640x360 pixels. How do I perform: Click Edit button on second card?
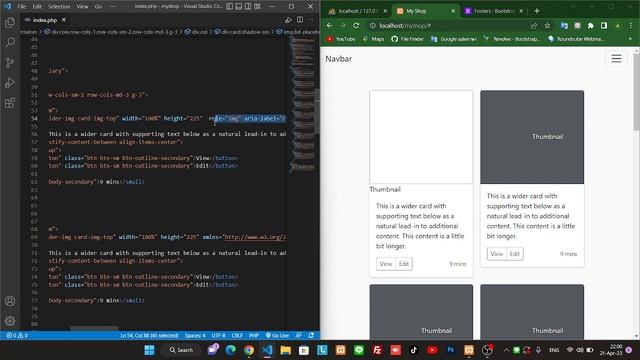point(515,254)
